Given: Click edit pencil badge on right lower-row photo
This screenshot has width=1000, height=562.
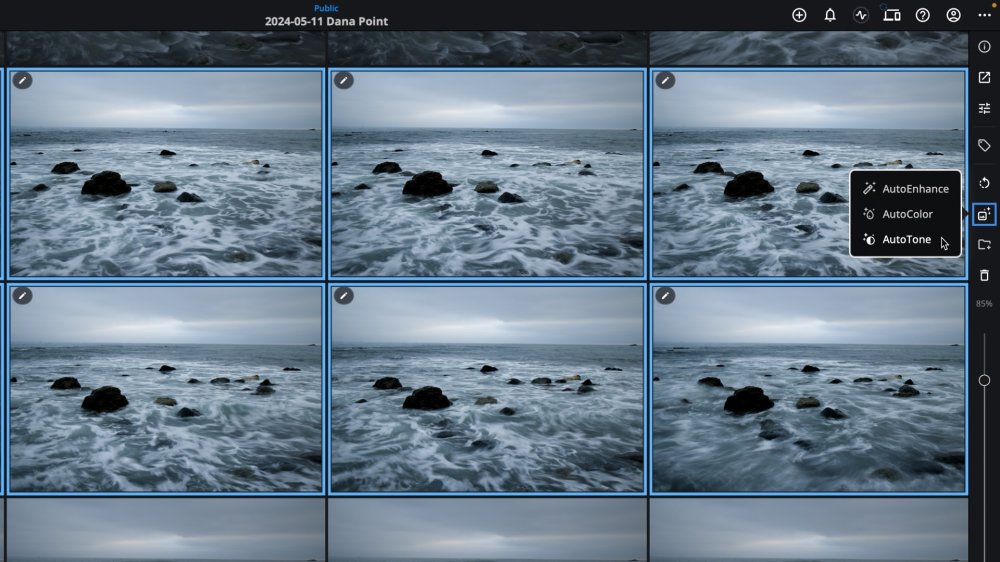Looking at the screenshot, I should pyautogui.click(x=665, y=295).
